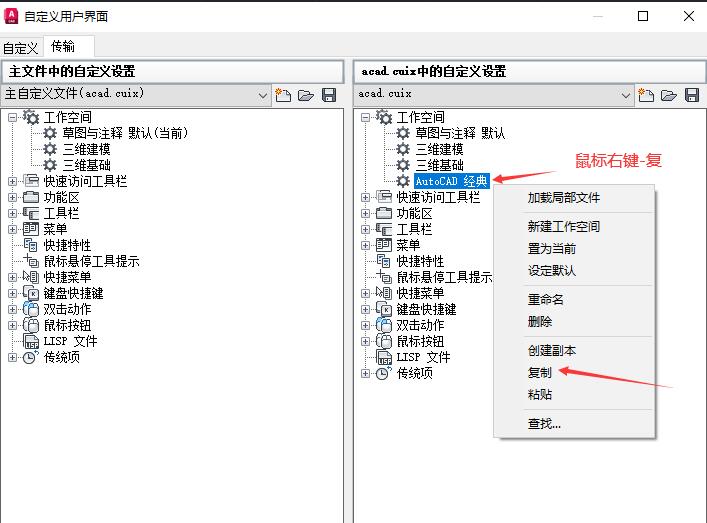Click 双击动作 mouse icon in left tree
Image resolution: width=707 pixels, height=523 pixels.
[x=31, y=309]
